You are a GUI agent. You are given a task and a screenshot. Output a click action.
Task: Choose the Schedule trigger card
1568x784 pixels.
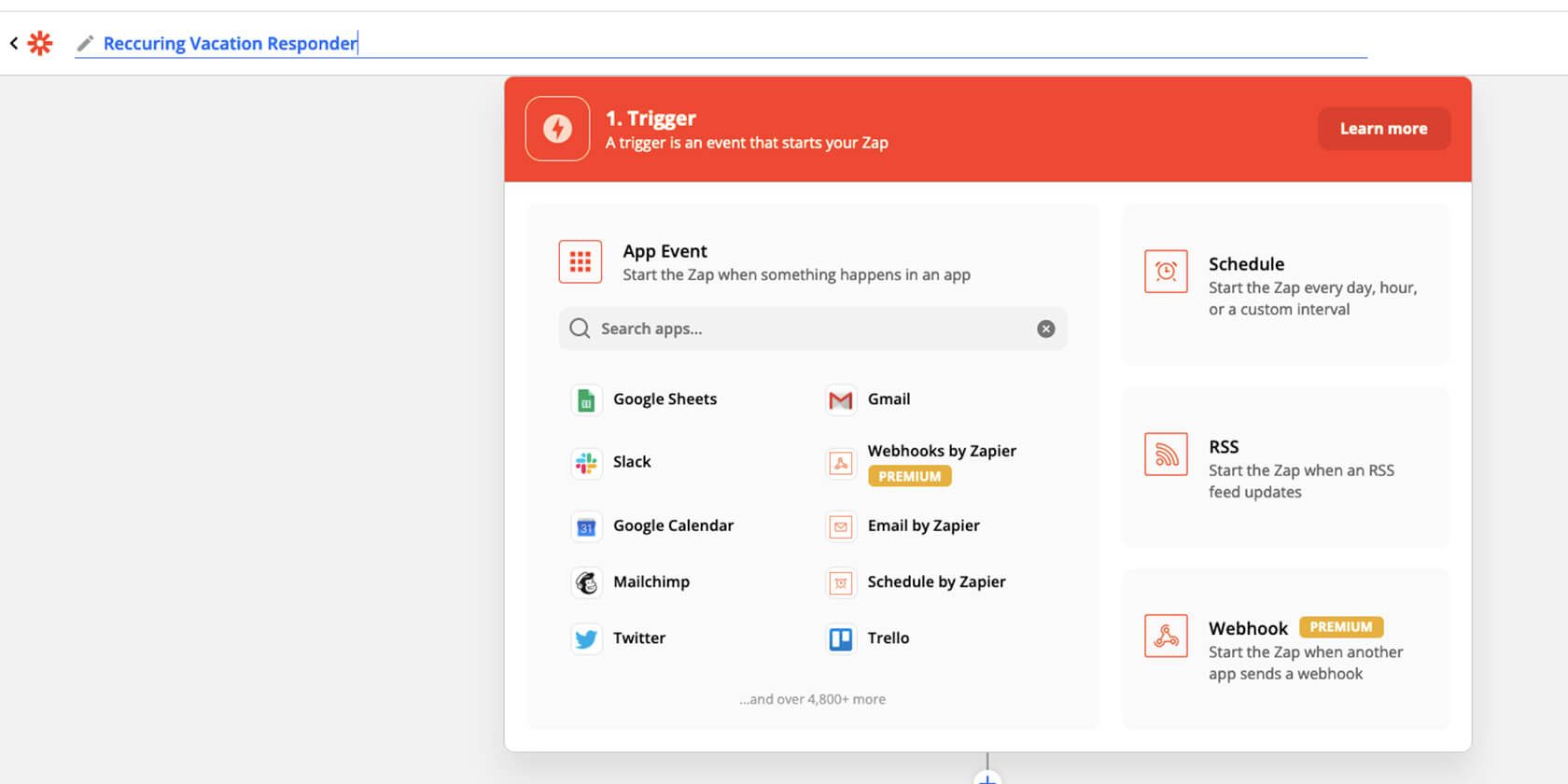1285,286
